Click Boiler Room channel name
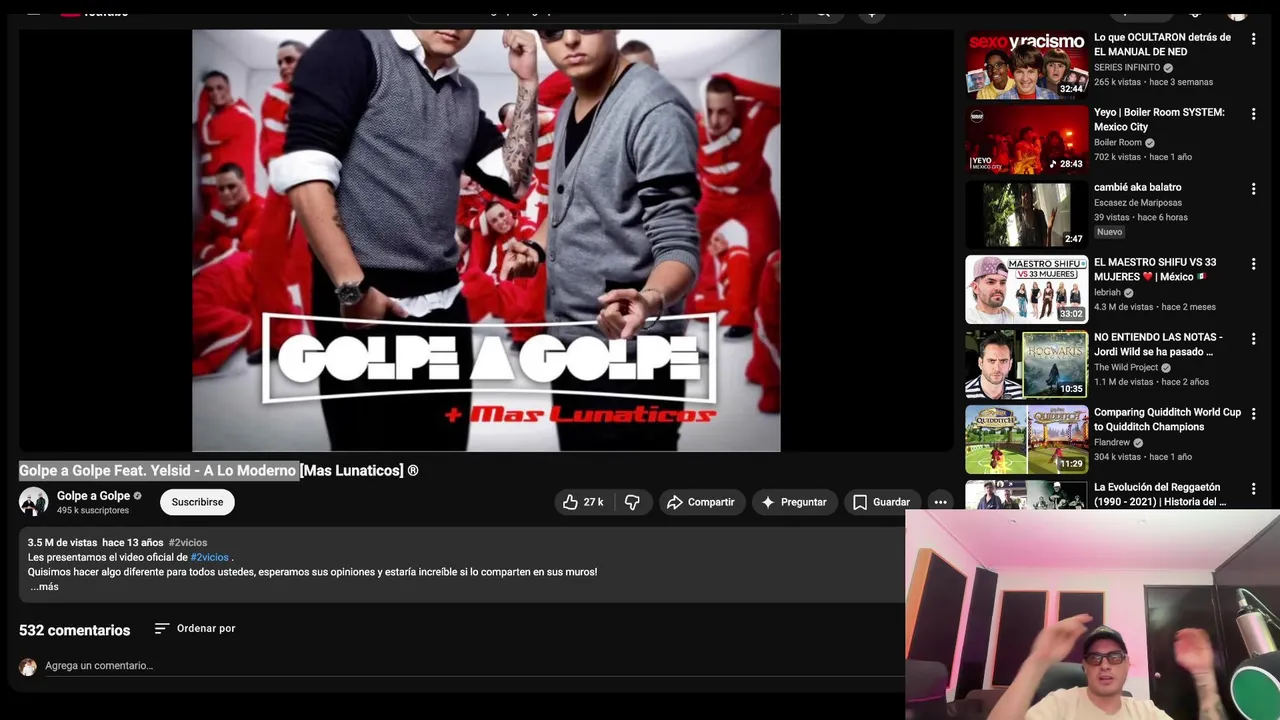1280x720 pixels. click(1118, 142)
